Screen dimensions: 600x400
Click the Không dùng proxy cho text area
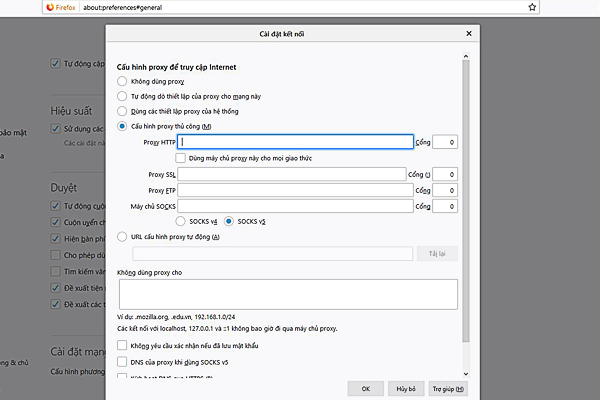click(287, 294)
